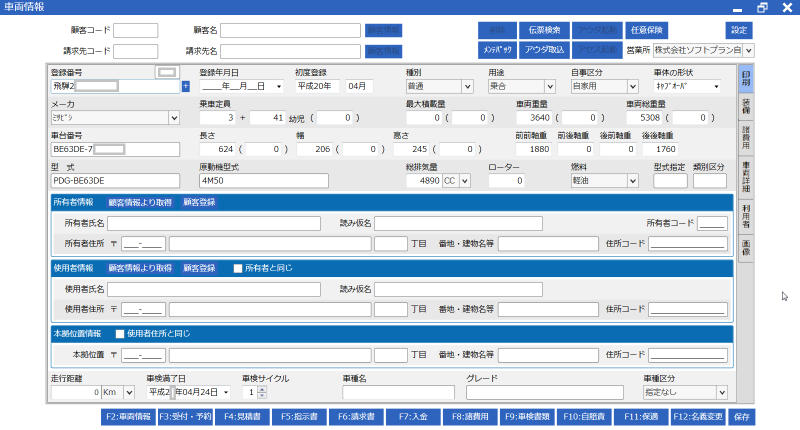Image resolution: width=800 pixels, height=430 pixels.
Task: Increase the 車検サイクル spinner value
Action: (x=263, y=389)
